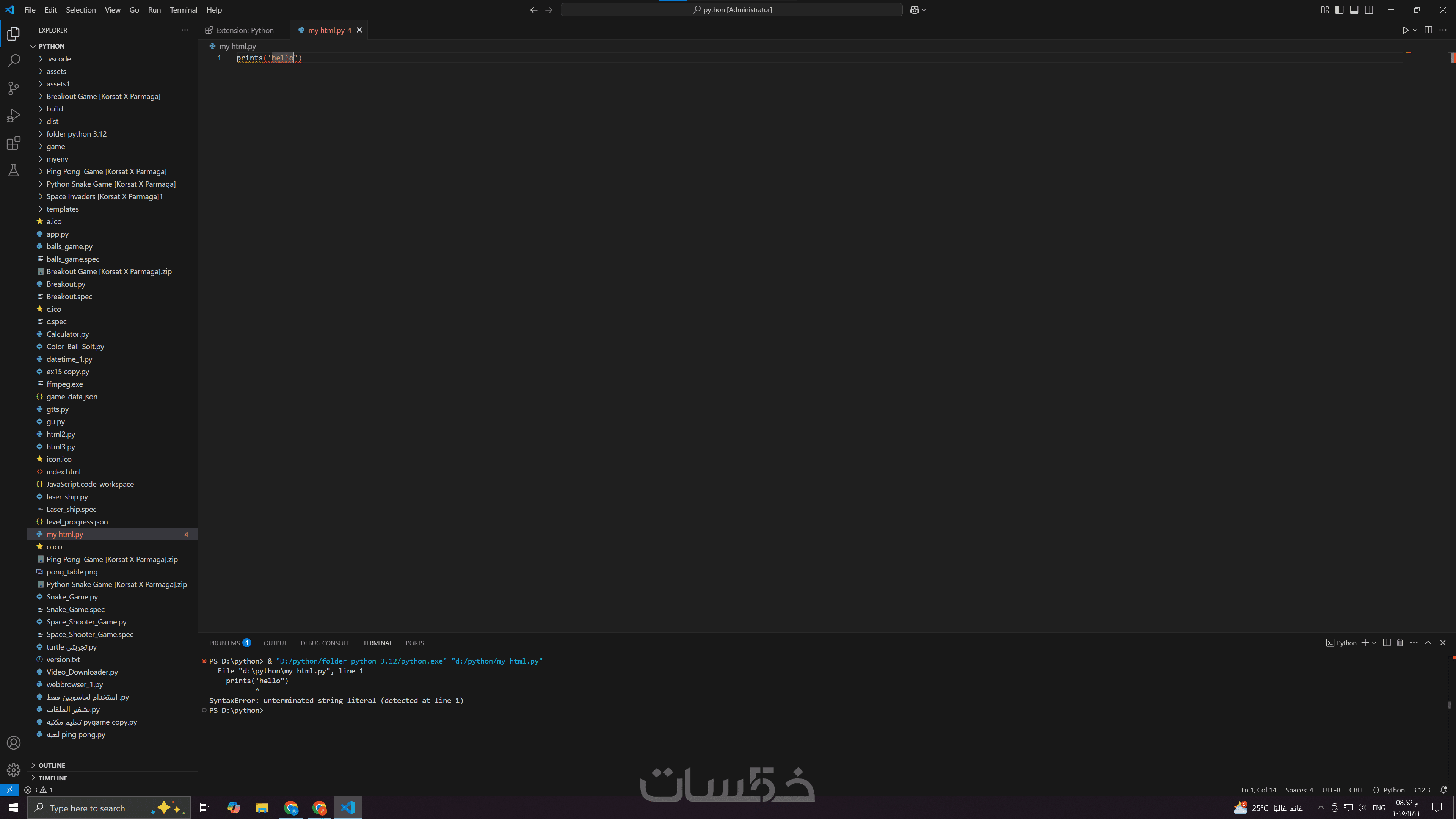The image size is (1456, 819).
Task: Toggle the secondary side bar visibility
Action: pyautogui.click(x=1369, y=9)
